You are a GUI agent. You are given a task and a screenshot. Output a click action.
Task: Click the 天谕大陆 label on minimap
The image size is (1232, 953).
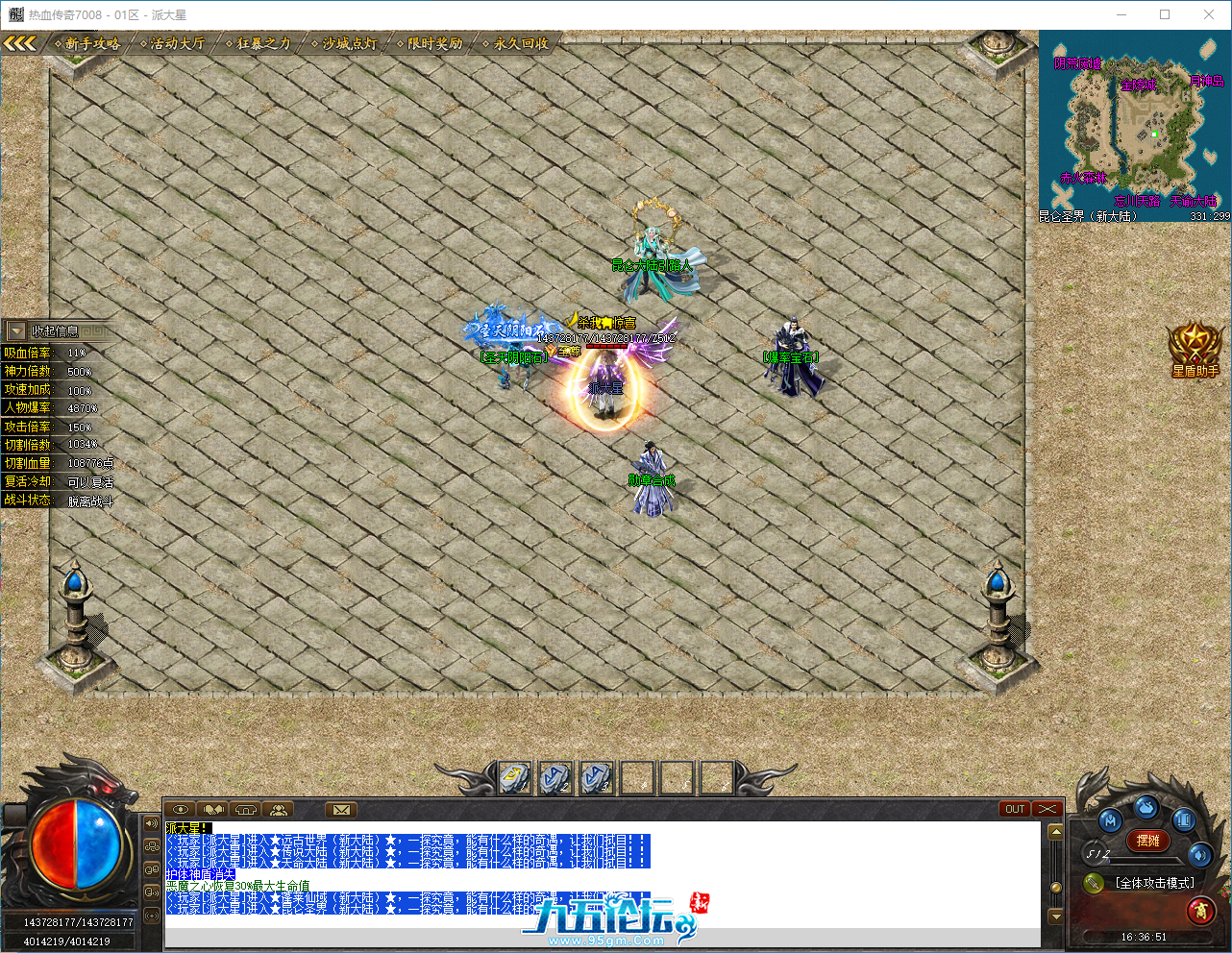(1194, 202)
